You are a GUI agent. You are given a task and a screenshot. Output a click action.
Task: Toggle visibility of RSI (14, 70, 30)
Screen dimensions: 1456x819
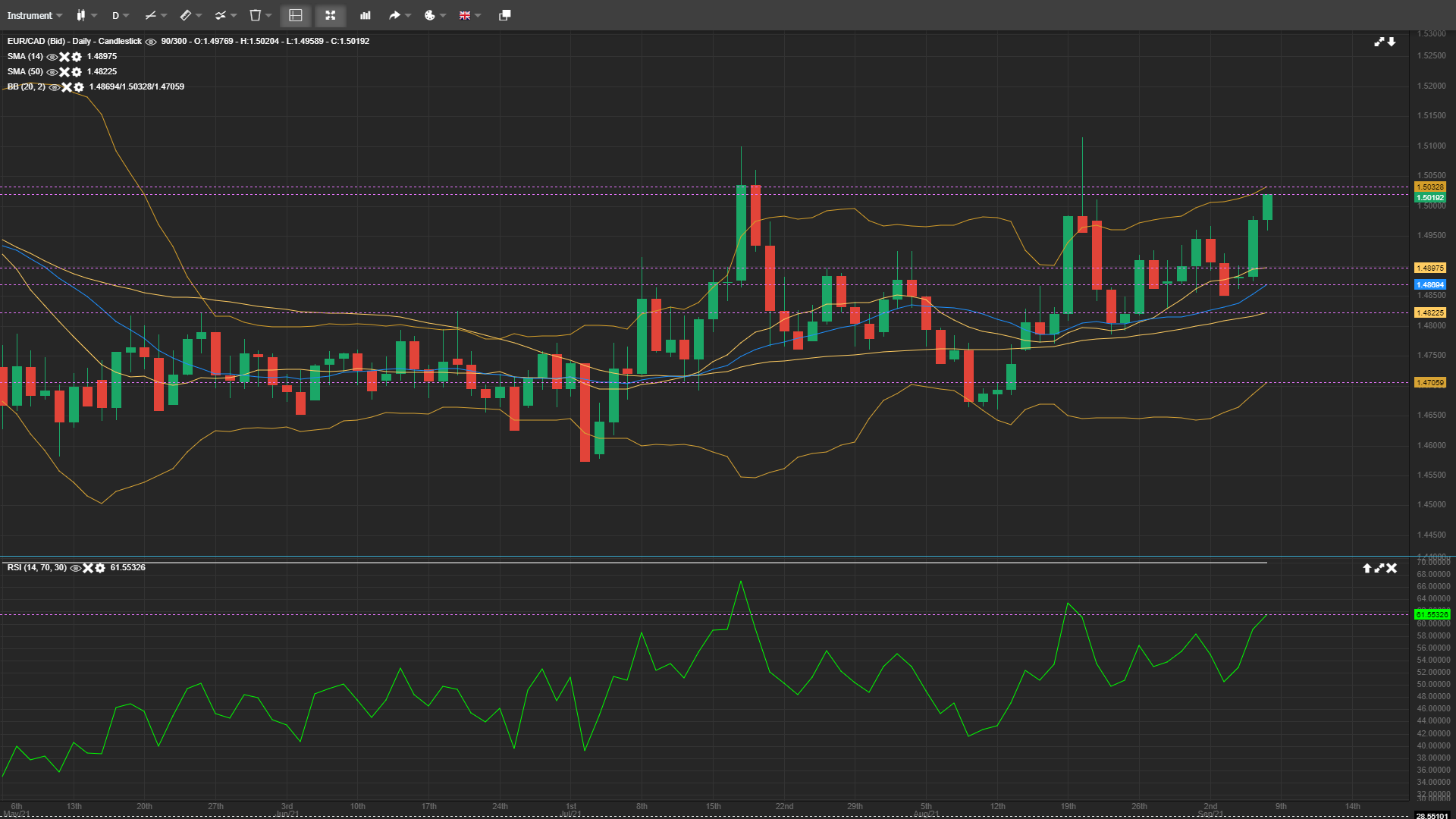tap(75, 568)
